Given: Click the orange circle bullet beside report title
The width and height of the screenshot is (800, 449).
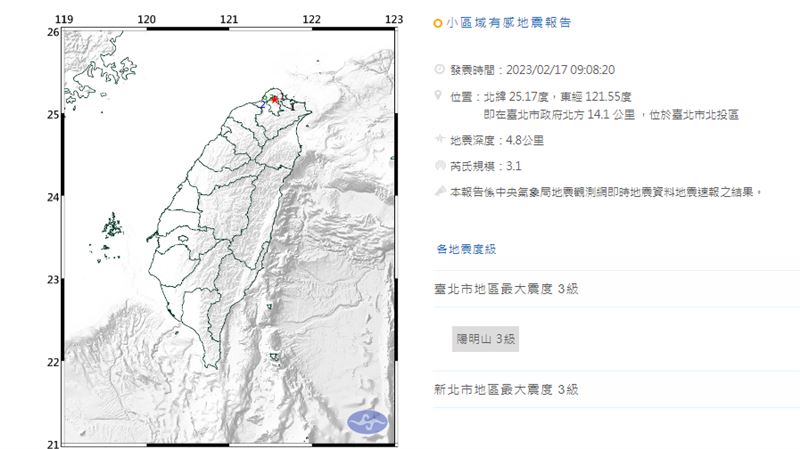Looking at the screenshot, I should [437, 23].
